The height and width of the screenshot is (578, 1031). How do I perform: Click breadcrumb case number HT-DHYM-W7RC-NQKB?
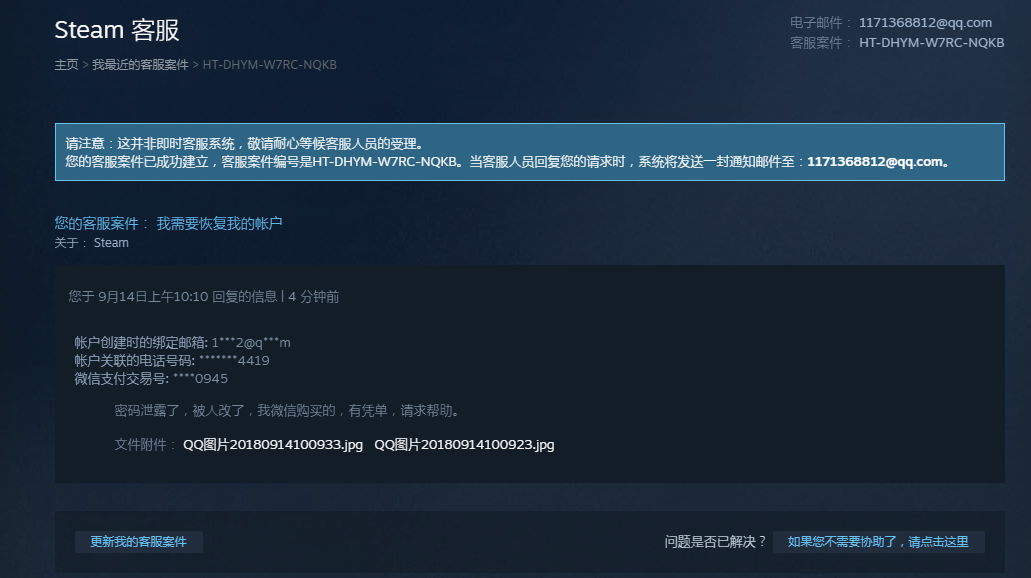[270, 64]
